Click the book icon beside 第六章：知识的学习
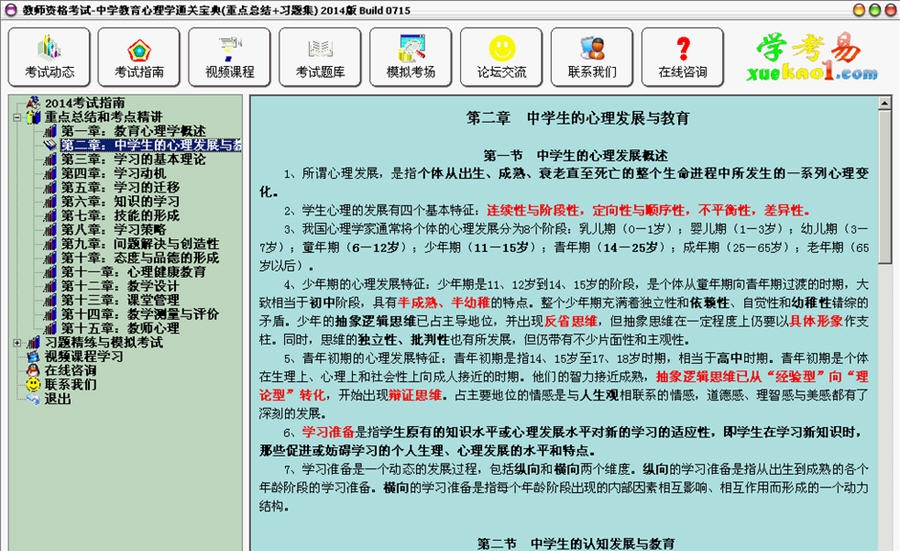This screenshot has height=551, width=900. click(51, 201)
